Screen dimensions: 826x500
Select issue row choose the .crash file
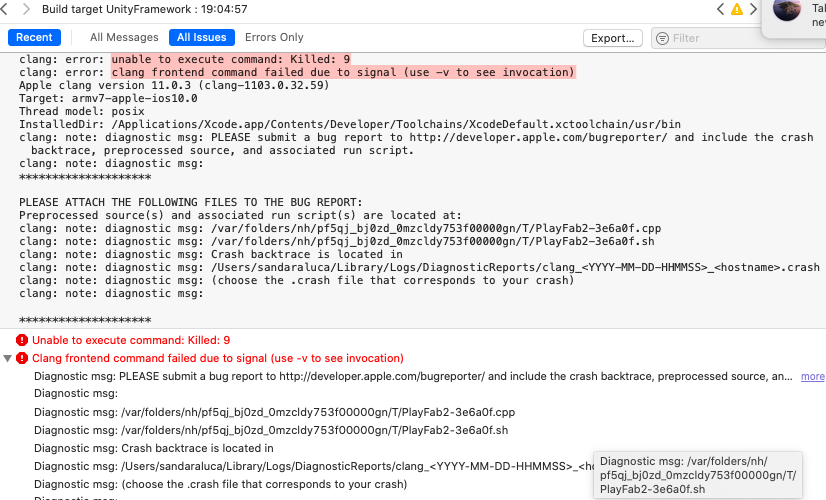[x=220, y=484]
